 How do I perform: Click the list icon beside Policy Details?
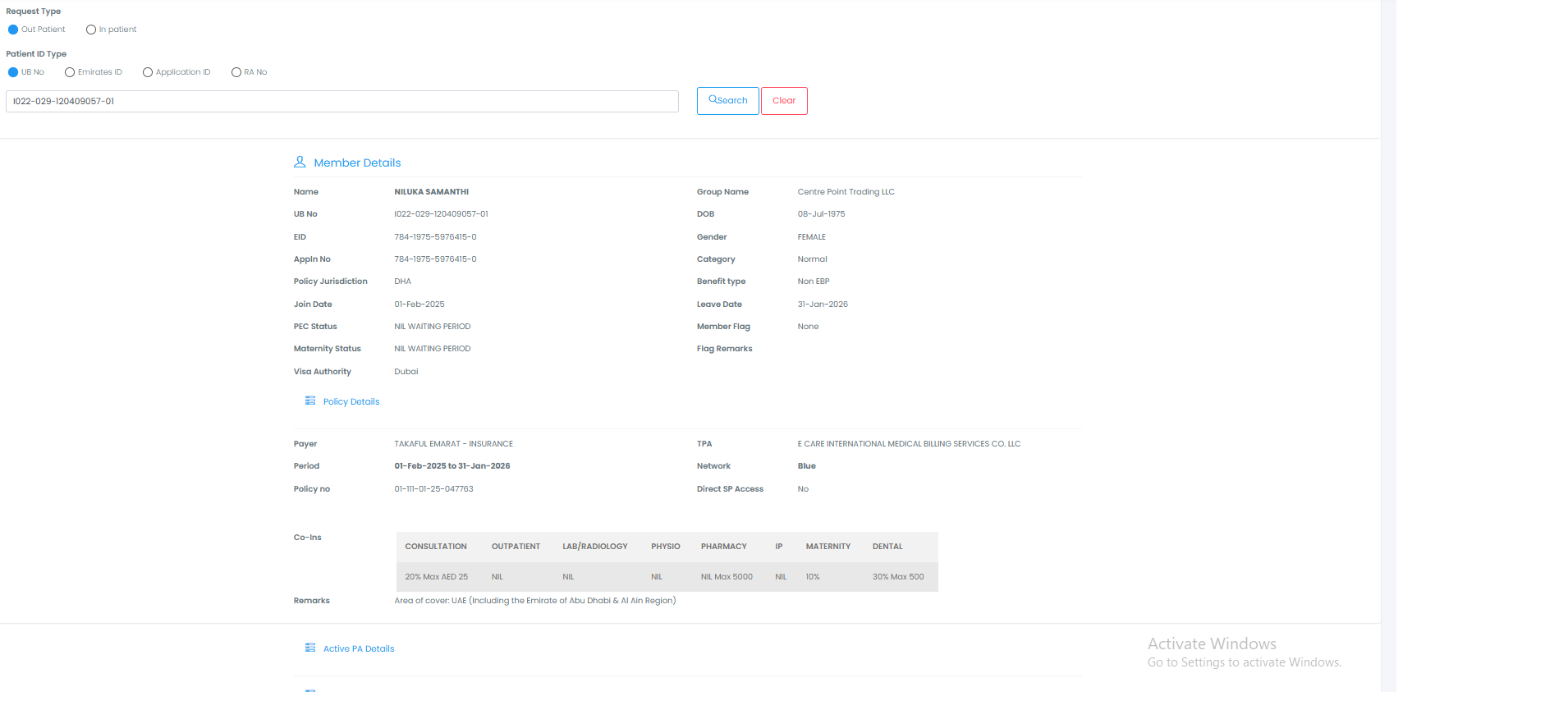click(310, 401)
